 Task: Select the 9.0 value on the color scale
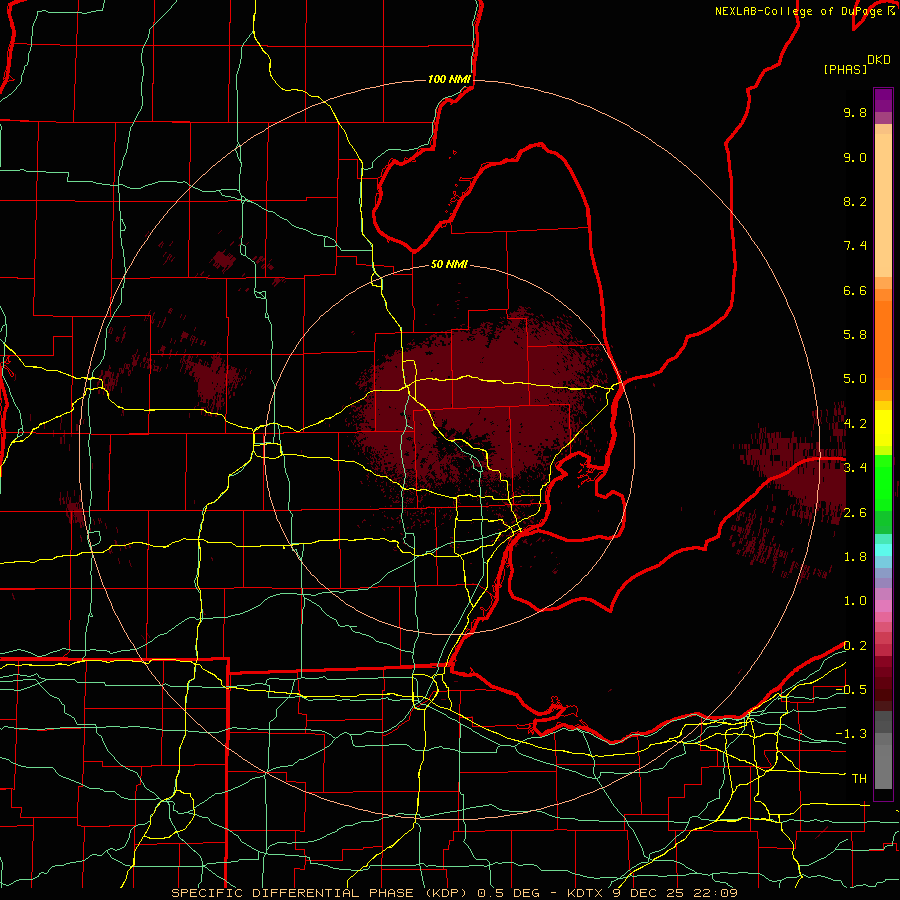tap(855, 157)
